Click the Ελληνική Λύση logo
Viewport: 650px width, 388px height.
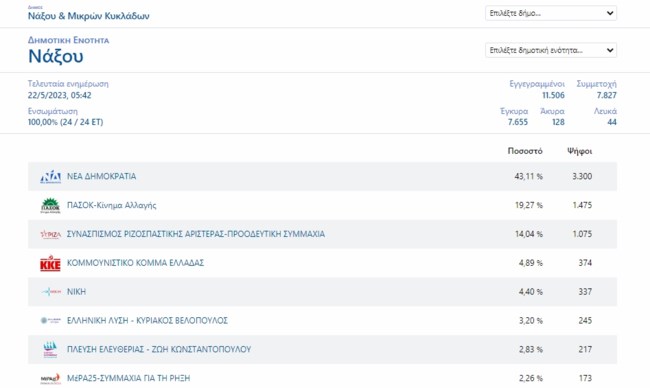tap(51, 320)
